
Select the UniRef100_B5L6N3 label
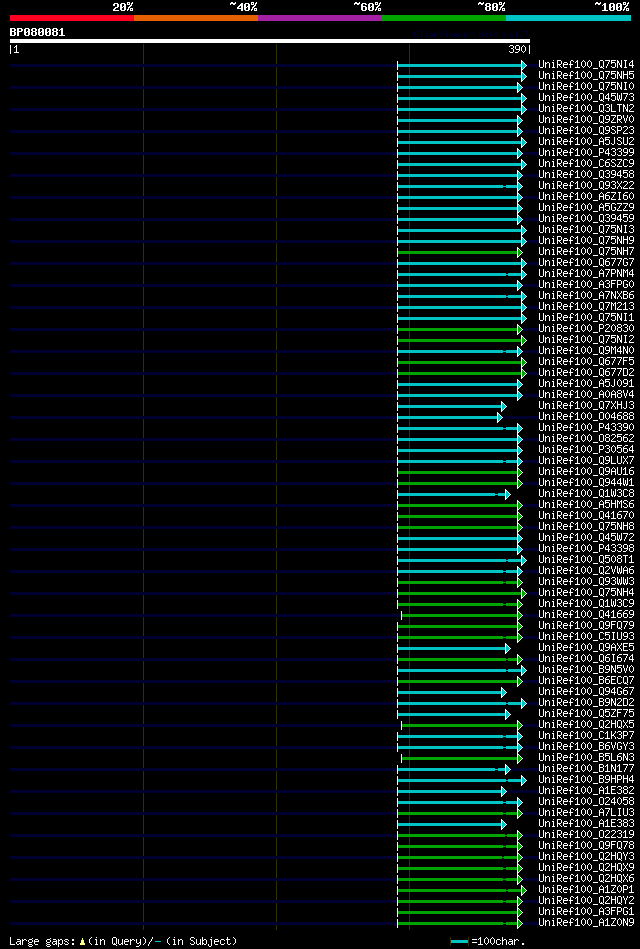(x=586, y=758)
